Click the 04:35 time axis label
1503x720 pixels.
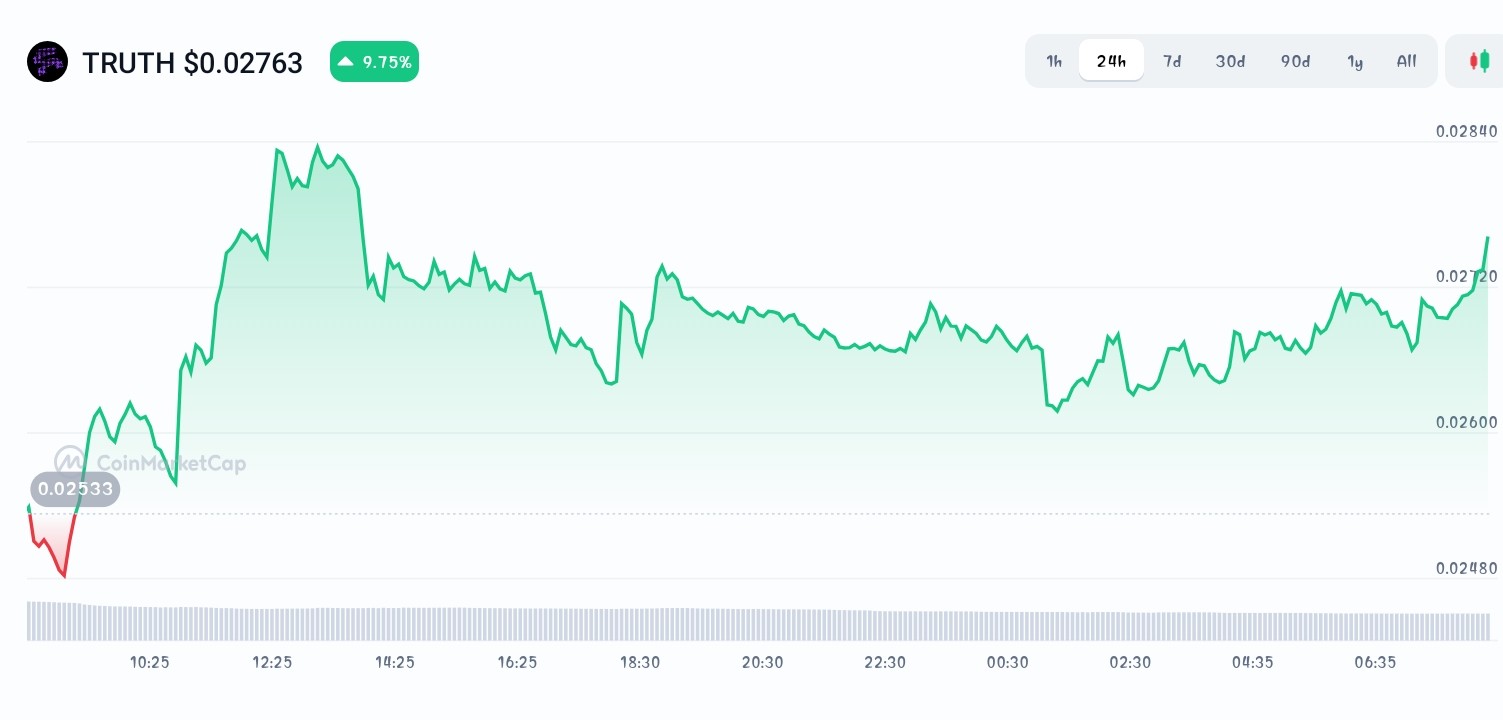click(x=1252, y=662)
